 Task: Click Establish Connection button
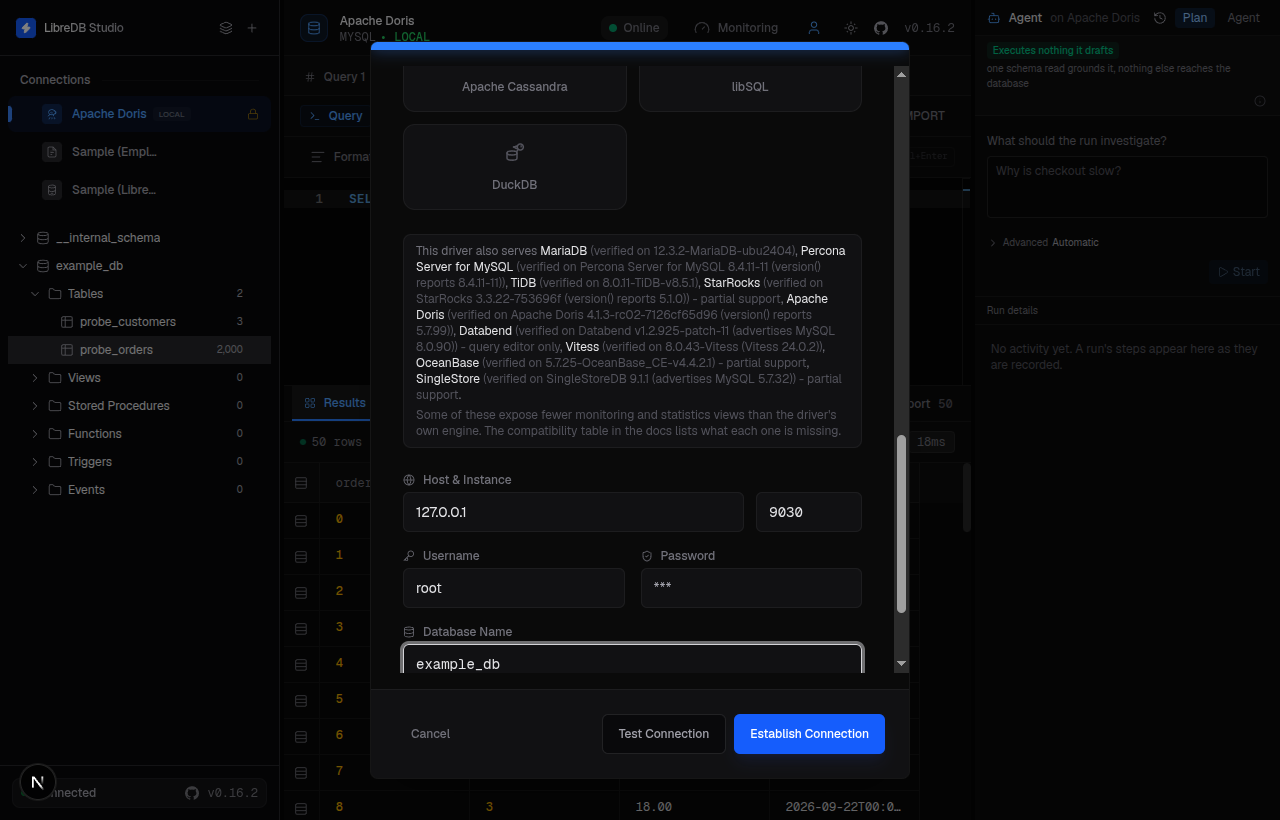(810, 734)
